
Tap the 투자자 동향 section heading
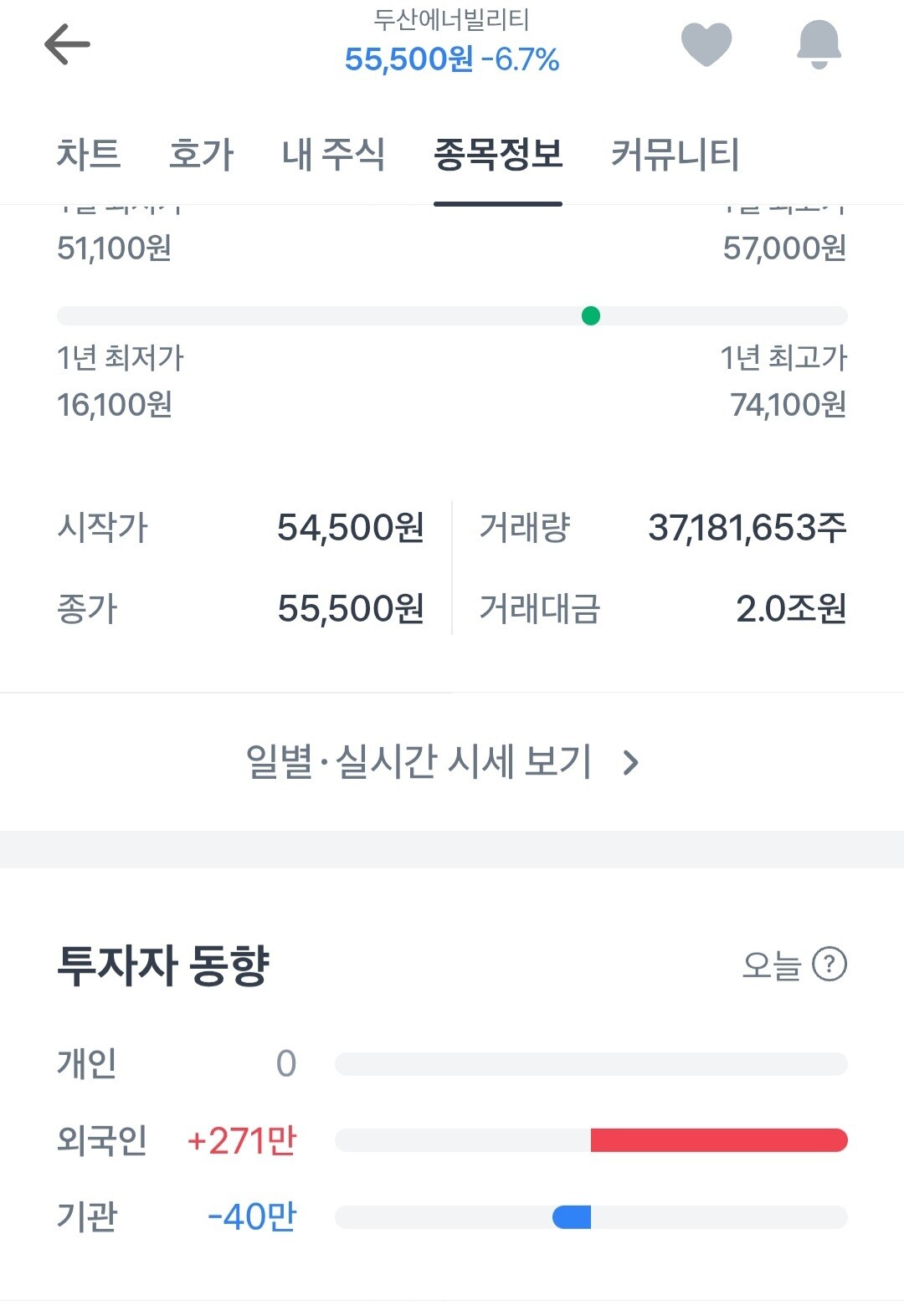[163, 965]
